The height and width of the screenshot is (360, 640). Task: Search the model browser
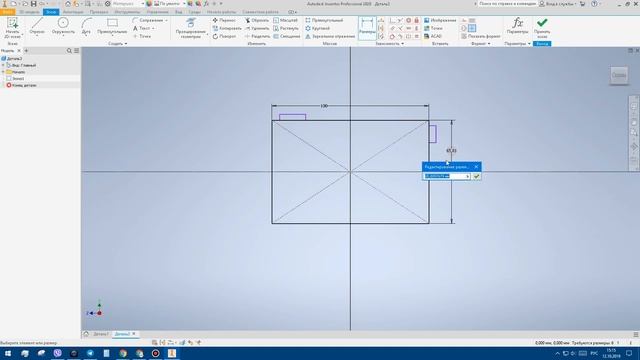click(69, 51)
